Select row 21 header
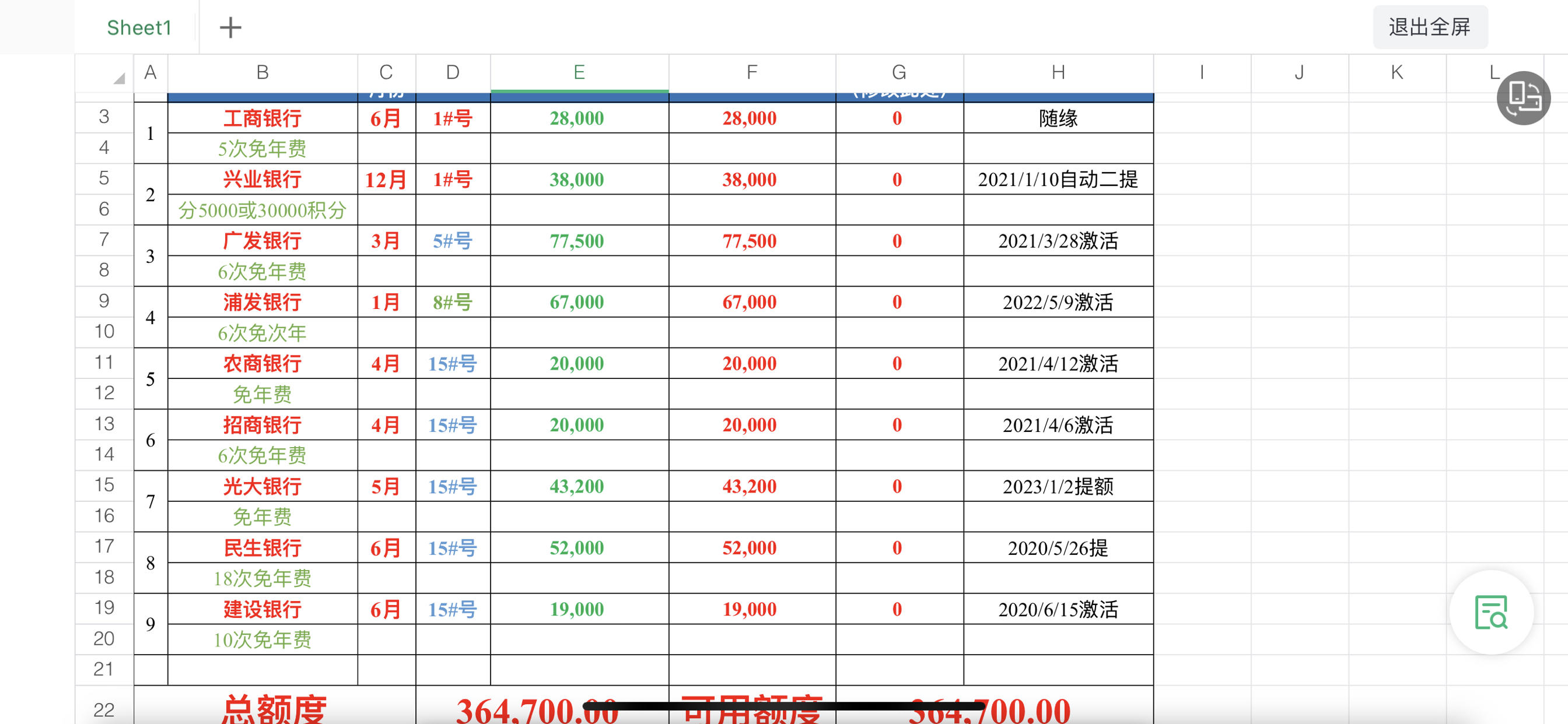Image resolution: width=1568 pixels, height=724 pixels. 104,669
